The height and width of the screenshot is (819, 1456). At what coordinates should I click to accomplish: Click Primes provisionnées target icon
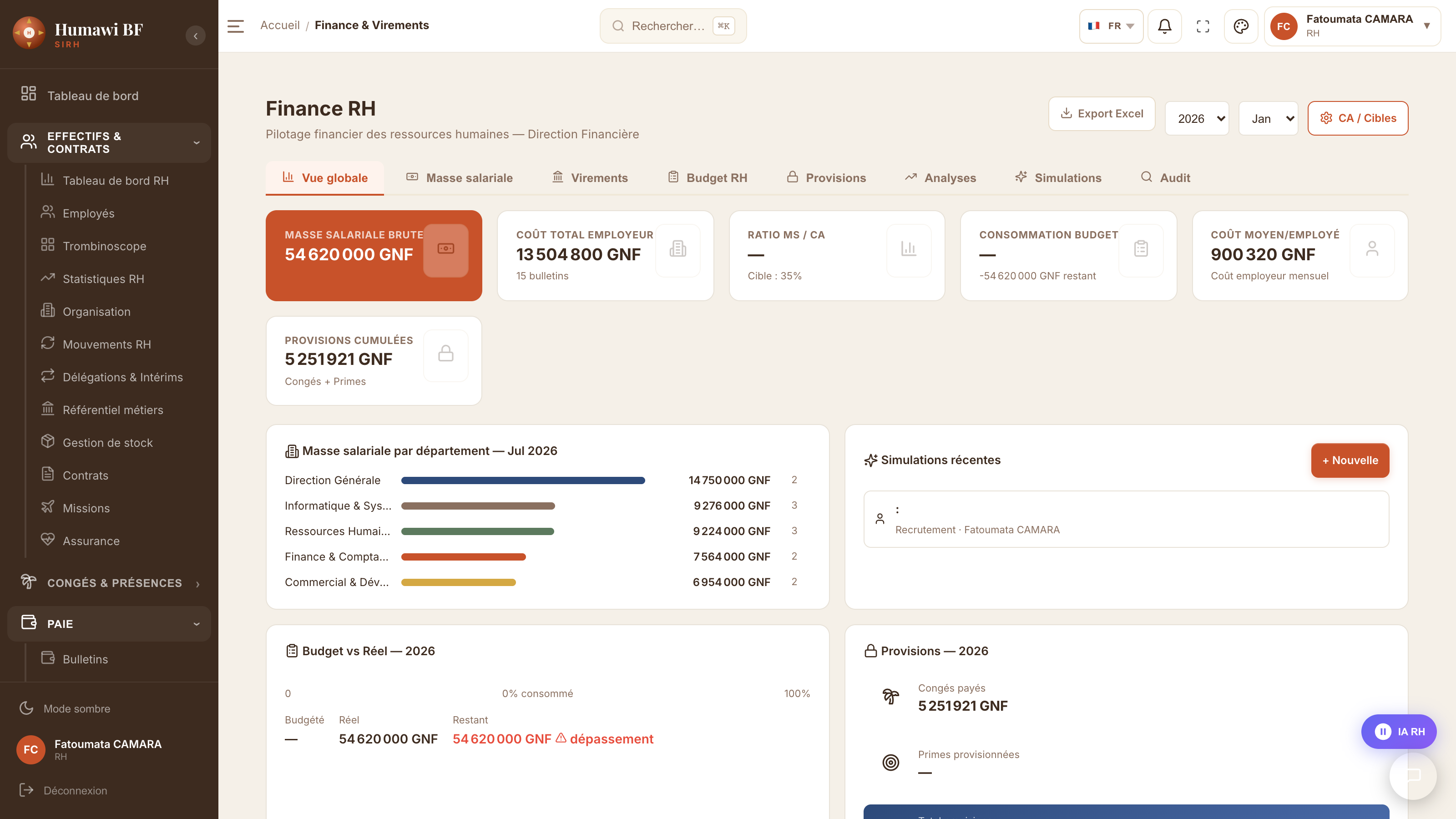coord(890,763)
